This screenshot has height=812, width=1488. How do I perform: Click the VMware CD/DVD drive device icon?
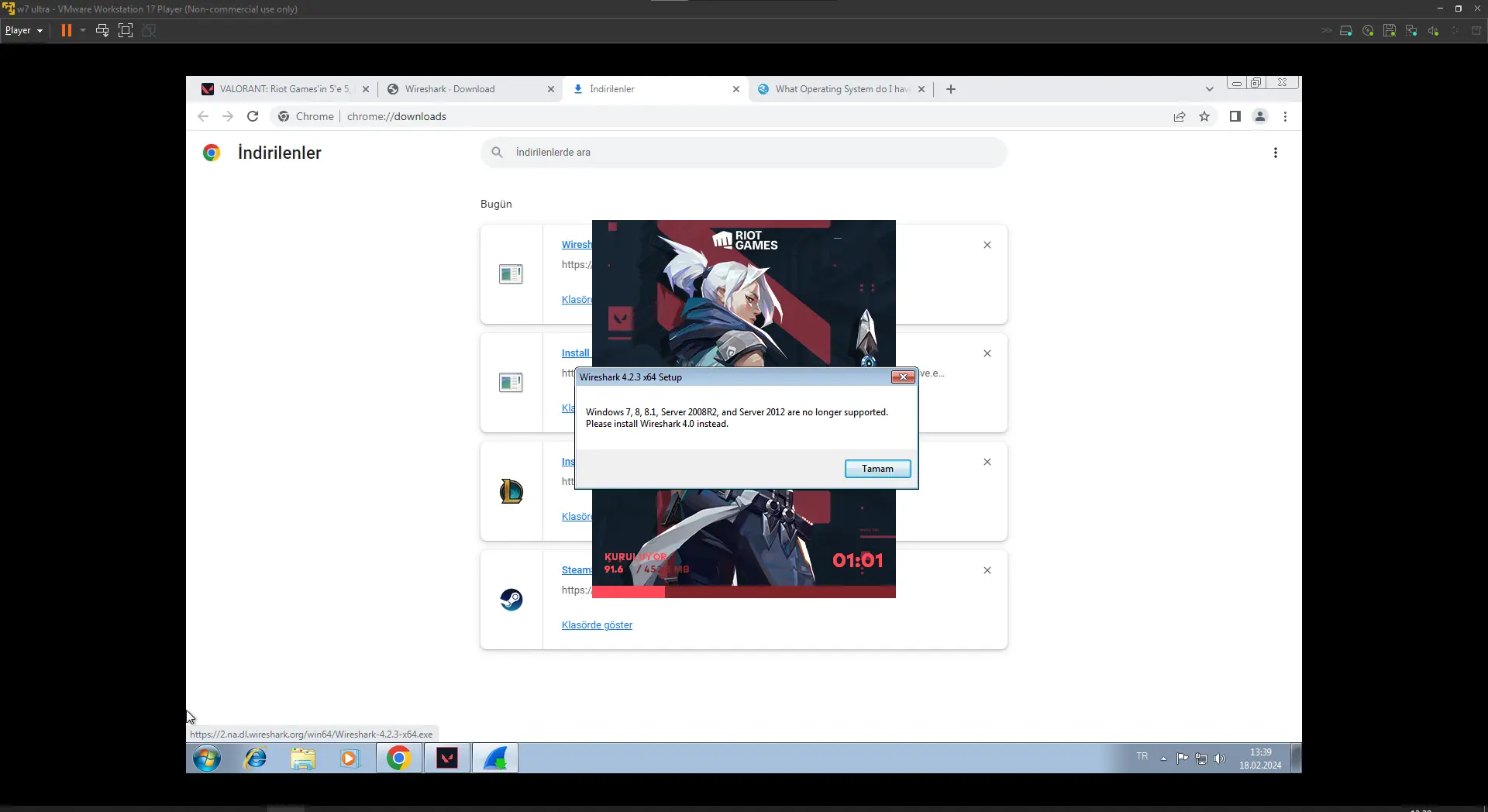tap(1368, 31)
